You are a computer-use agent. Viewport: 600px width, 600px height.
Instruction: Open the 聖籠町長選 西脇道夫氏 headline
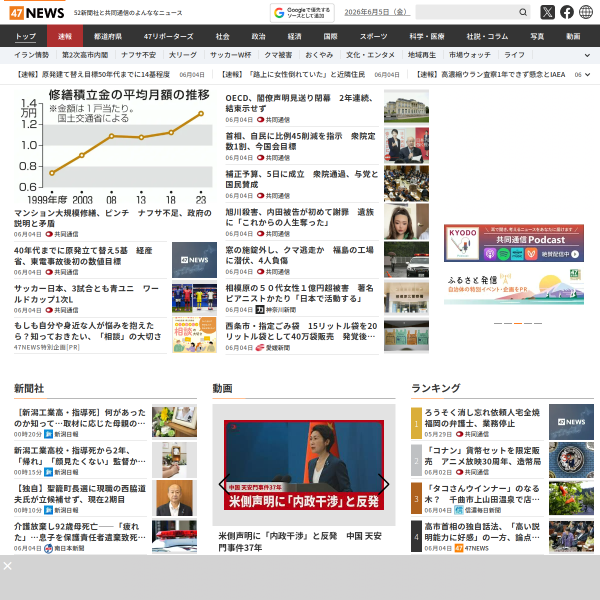point(80,494)
